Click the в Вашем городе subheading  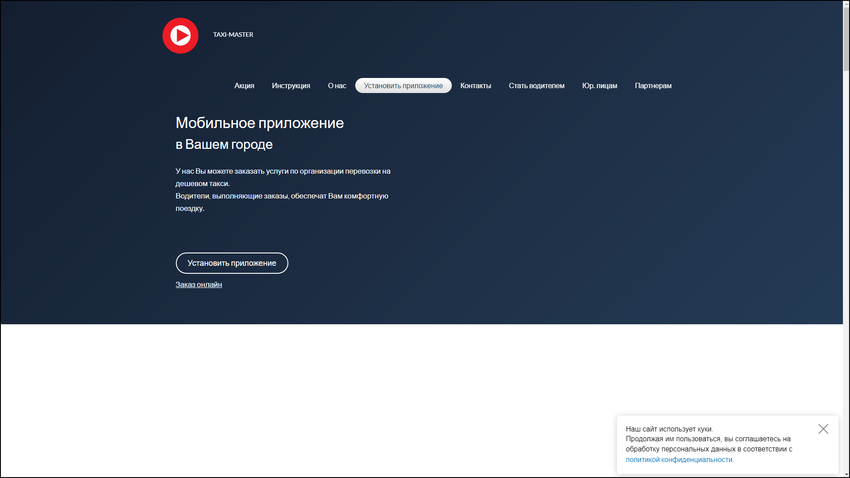224,145
